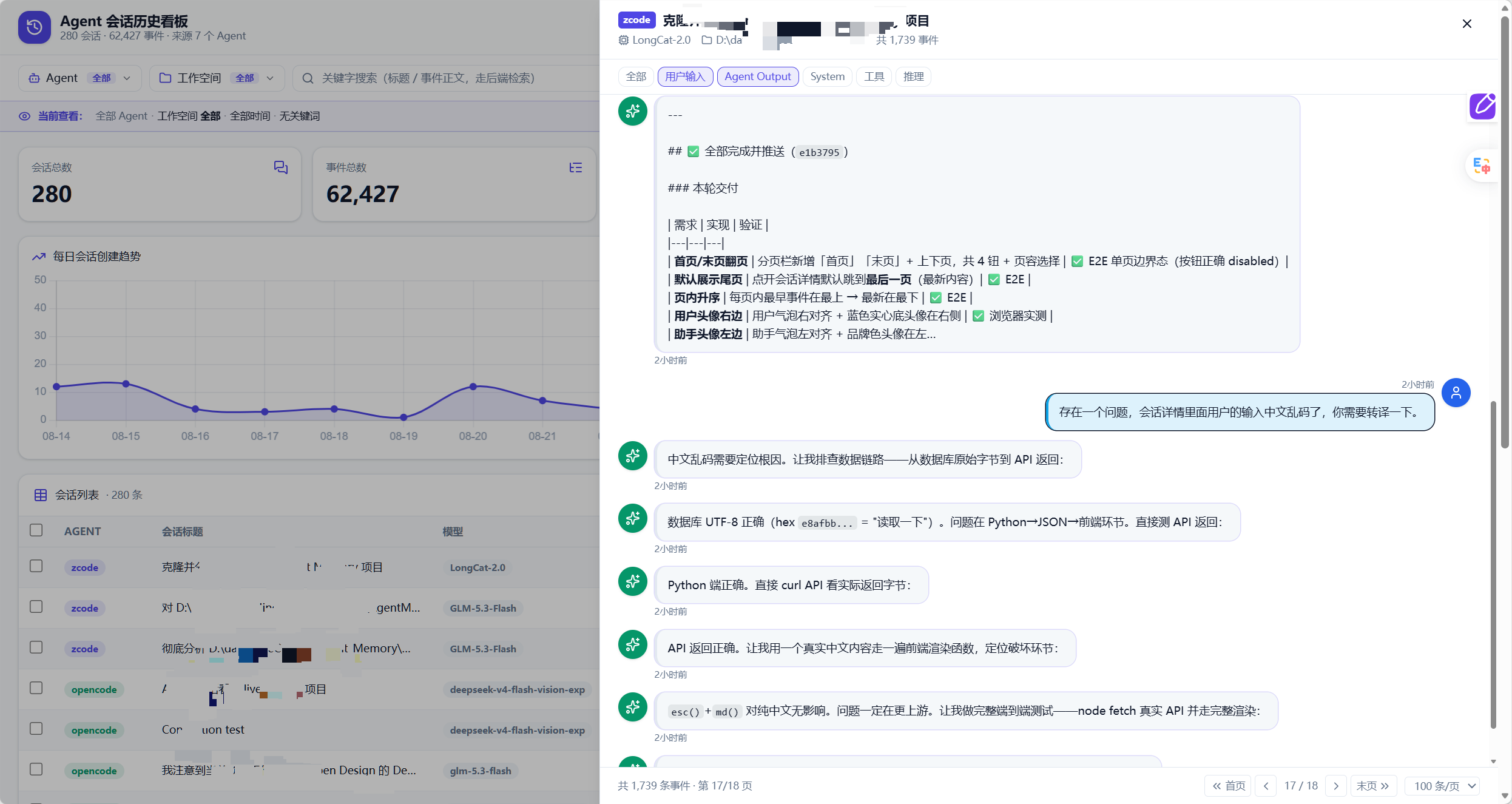Click assistant avatar beside Python 端正确 message

point(633,581)
